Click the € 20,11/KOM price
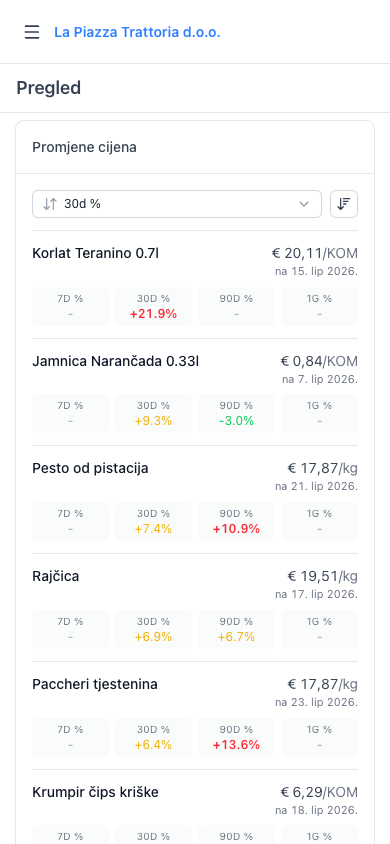The image size is (390, 844). click(314, 254)
